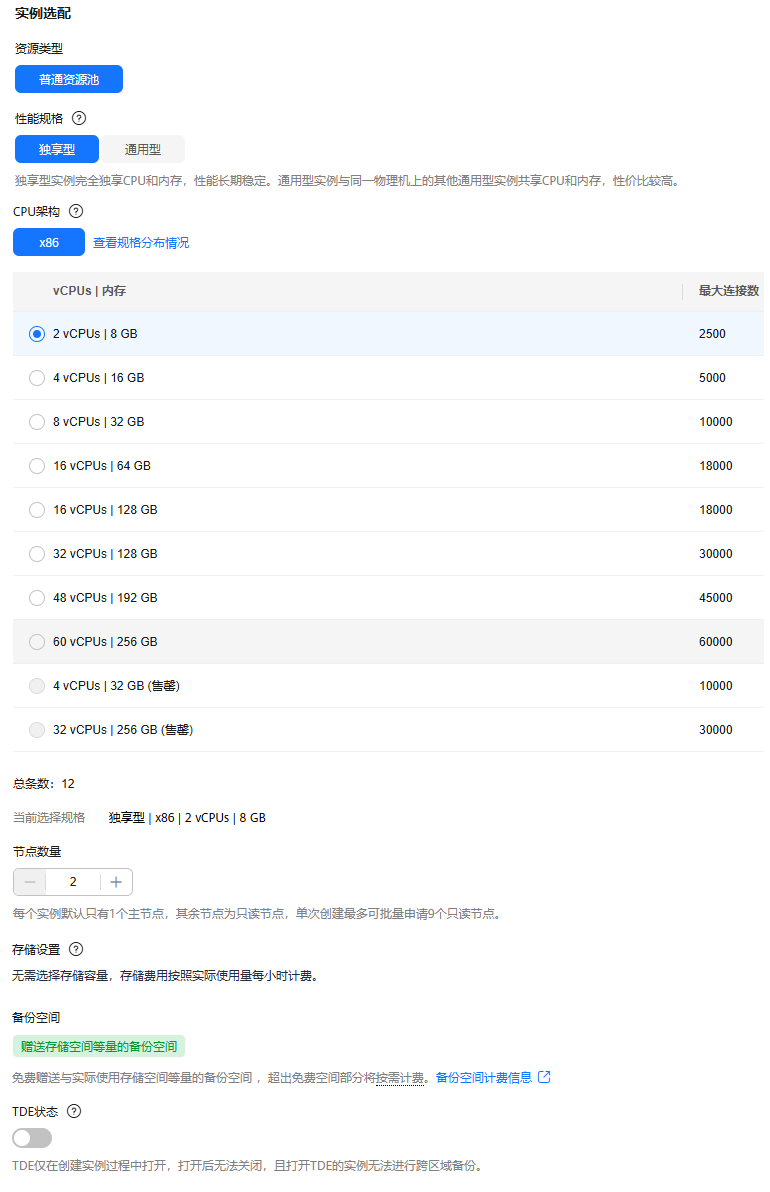Select 独享型 performance spec tab
This screenshot has width=770, height=1192.
(x=57, y=149)
